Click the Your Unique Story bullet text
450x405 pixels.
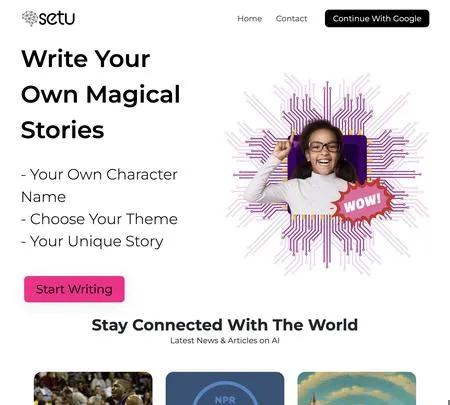[x=92, y=241]
